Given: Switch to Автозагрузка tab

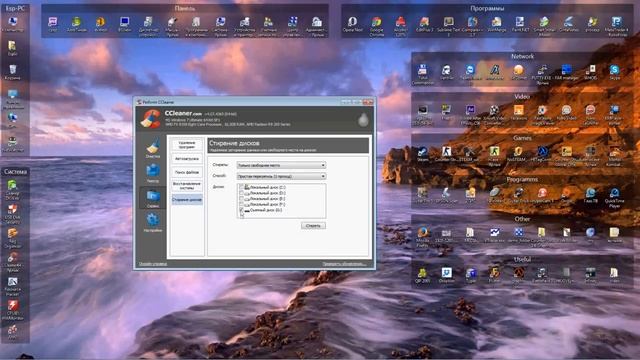Looking at the screenshot, I should pyautogui.click(x=187, y=158).
